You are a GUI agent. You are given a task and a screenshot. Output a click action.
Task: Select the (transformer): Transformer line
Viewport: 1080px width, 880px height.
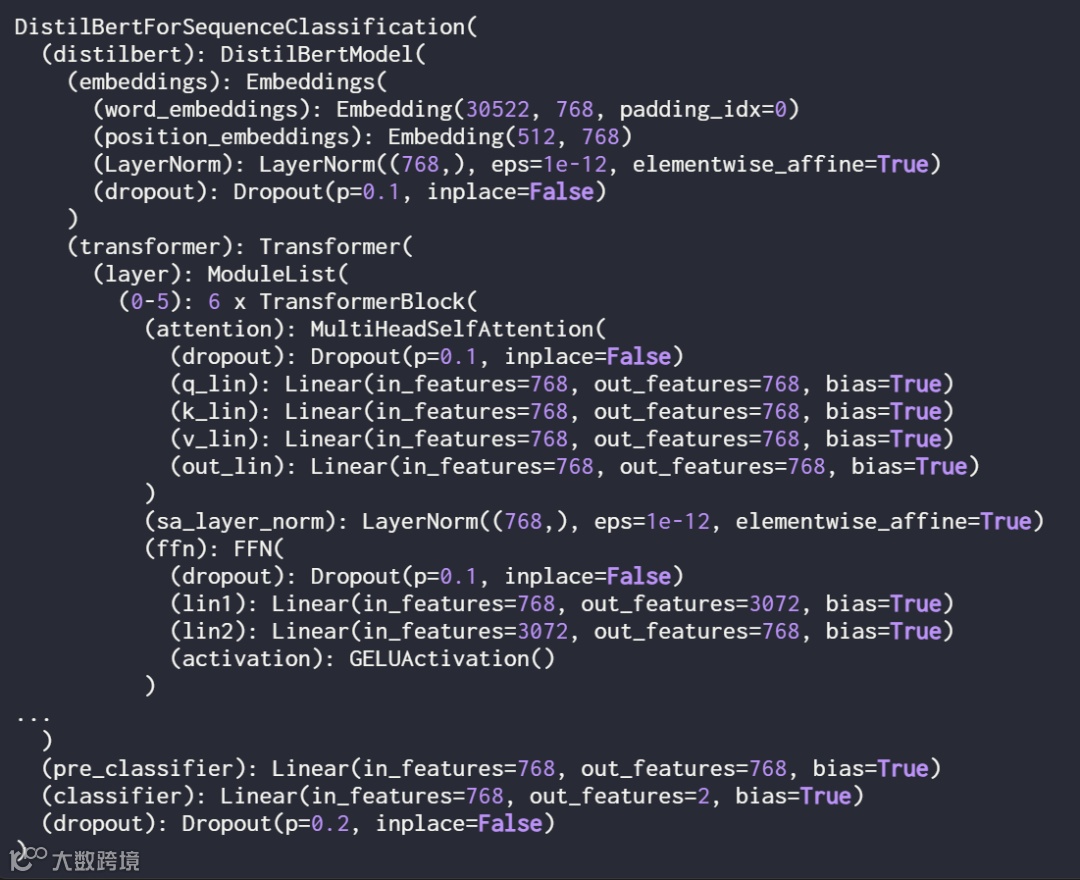239,247
